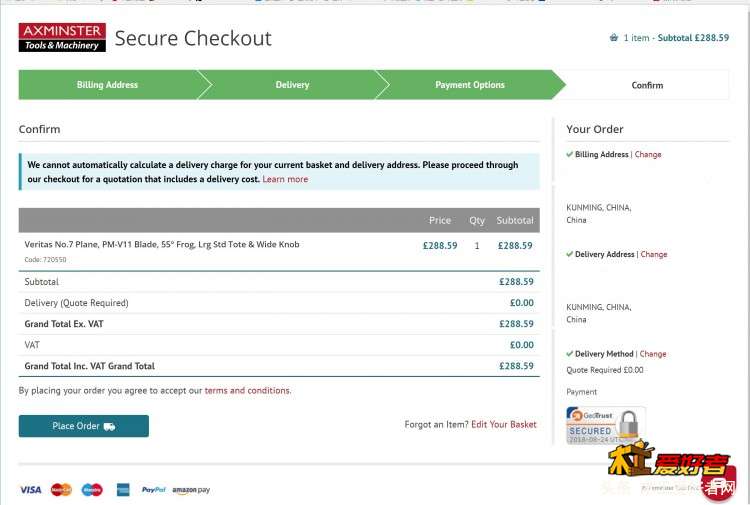This screenshot has height=505, width=750.
Task: Change the Delivery Address
Action: 653,254
